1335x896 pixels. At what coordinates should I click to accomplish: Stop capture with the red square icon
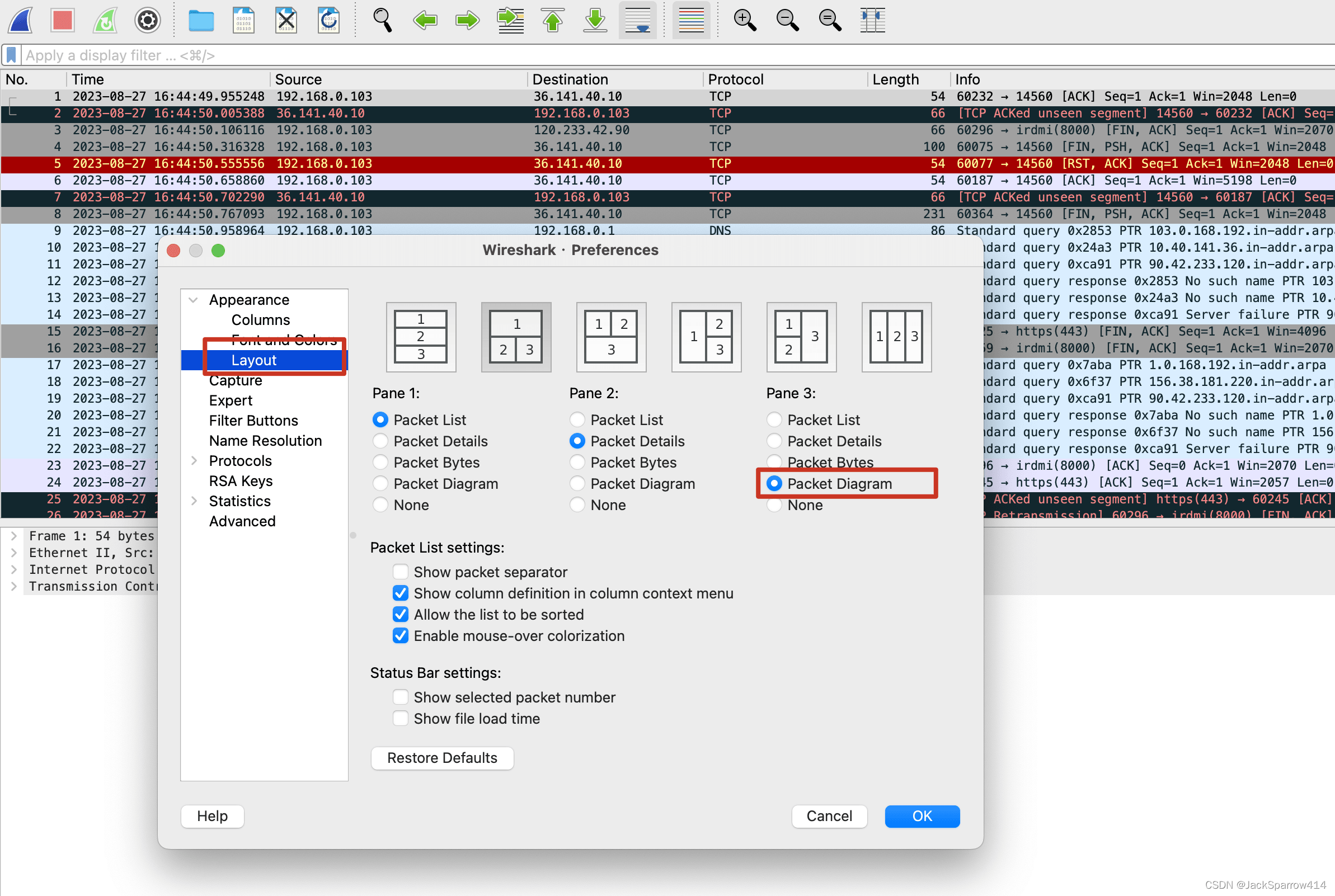tap(62, 21)
